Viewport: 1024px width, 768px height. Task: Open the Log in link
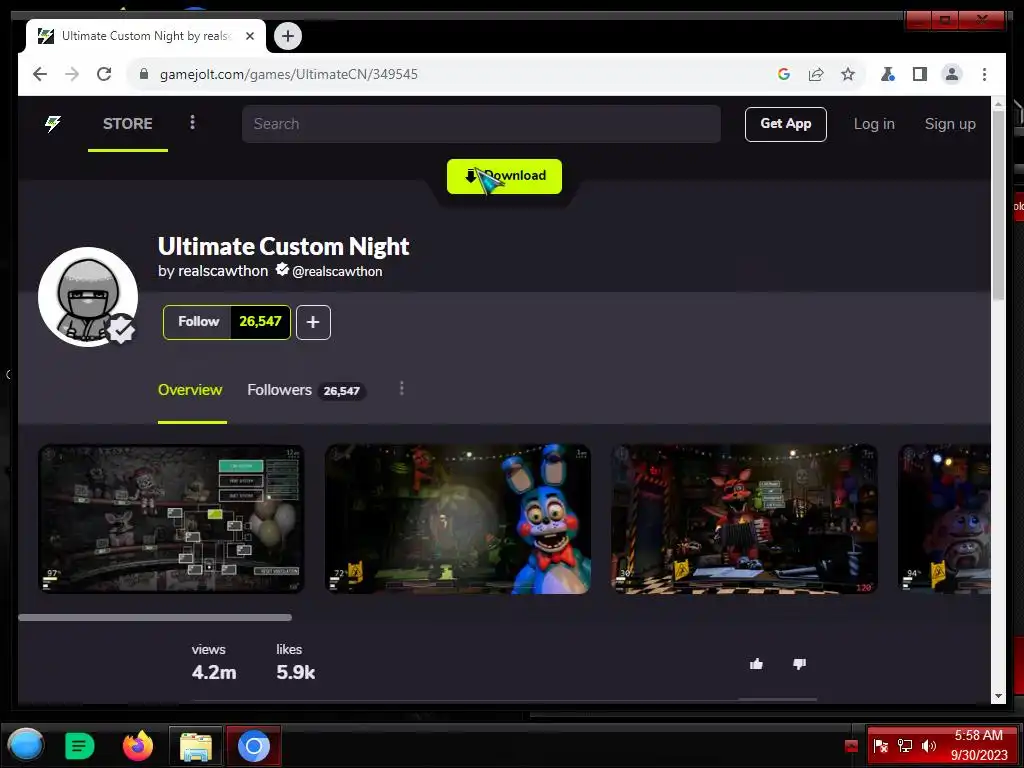[874, 124]
